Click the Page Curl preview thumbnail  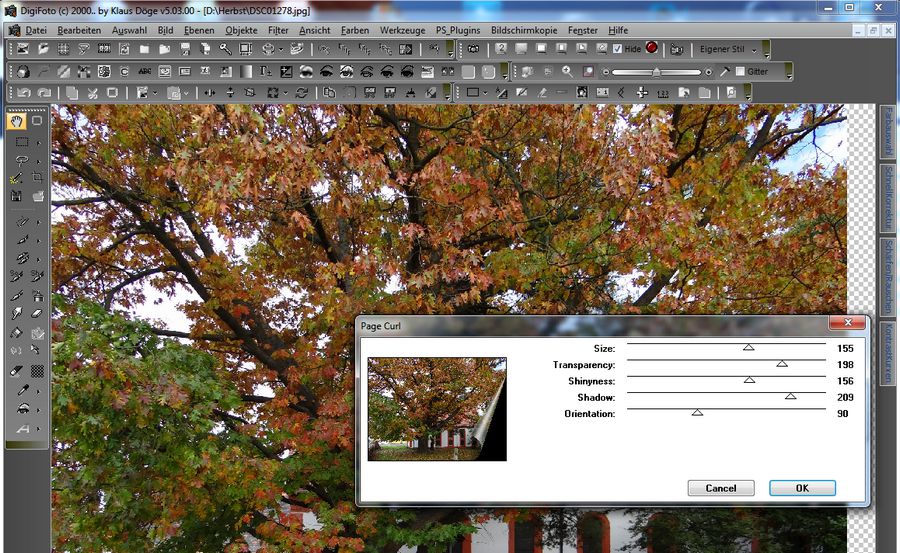point(437,409)
